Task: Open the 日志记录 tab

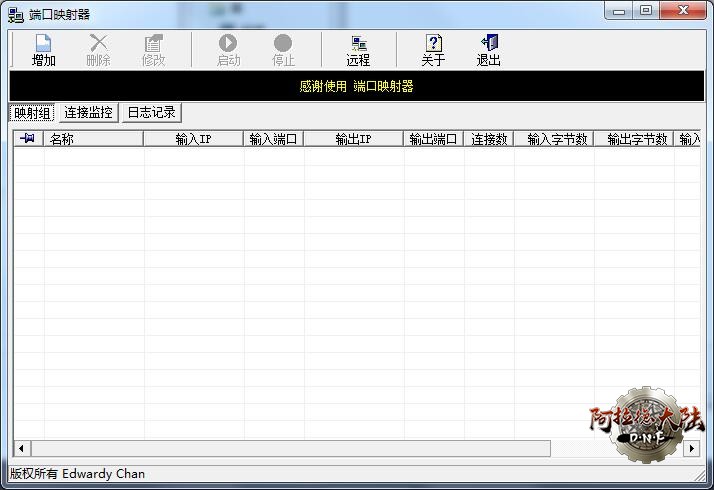Action: tap(151, 113)
